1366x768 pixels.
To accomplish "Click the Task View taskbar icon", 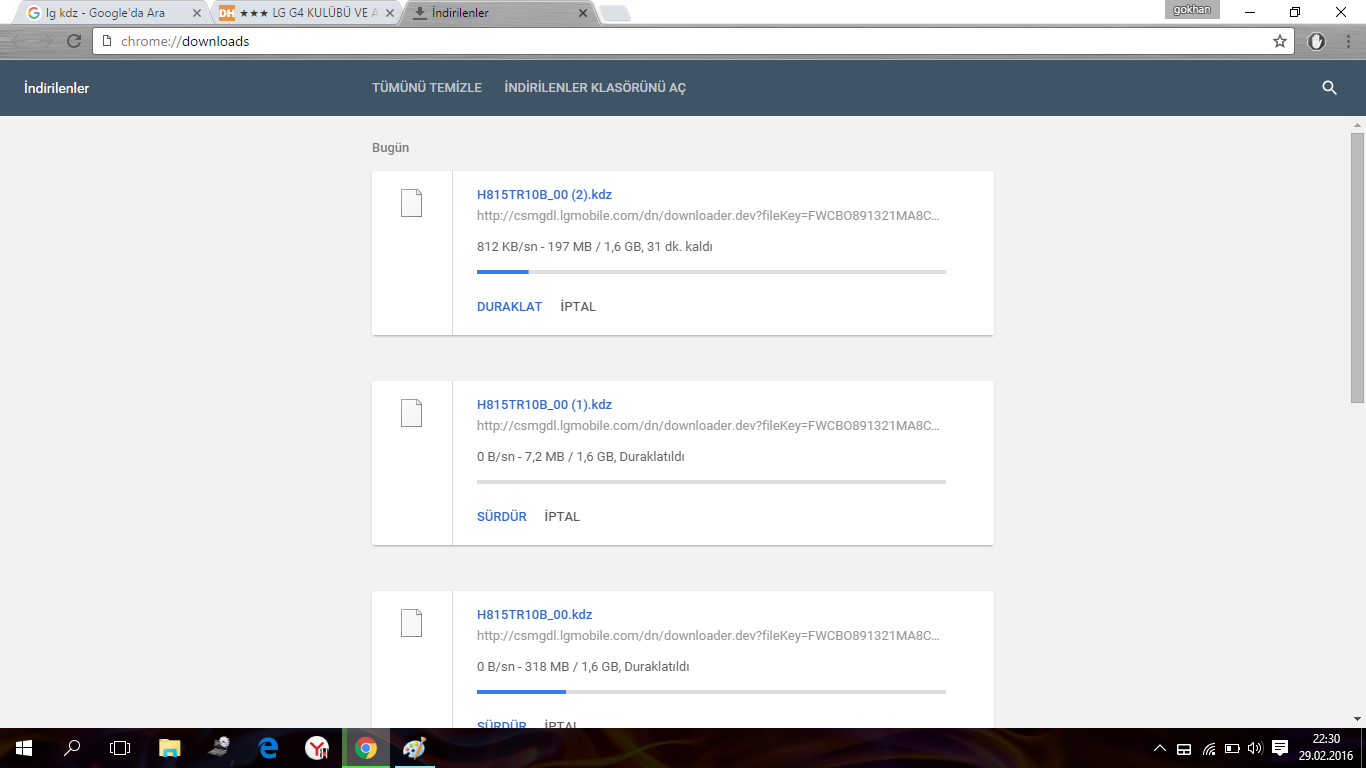I will (x=120, y=748).
